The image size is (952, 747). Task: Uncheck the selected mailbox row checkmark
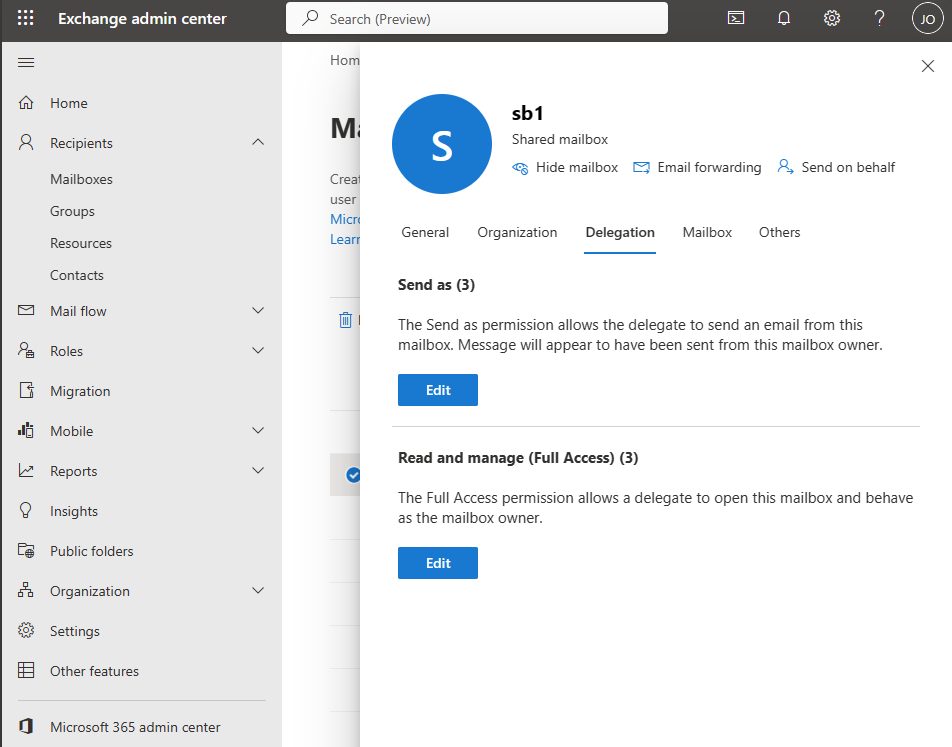click(353, 475)
